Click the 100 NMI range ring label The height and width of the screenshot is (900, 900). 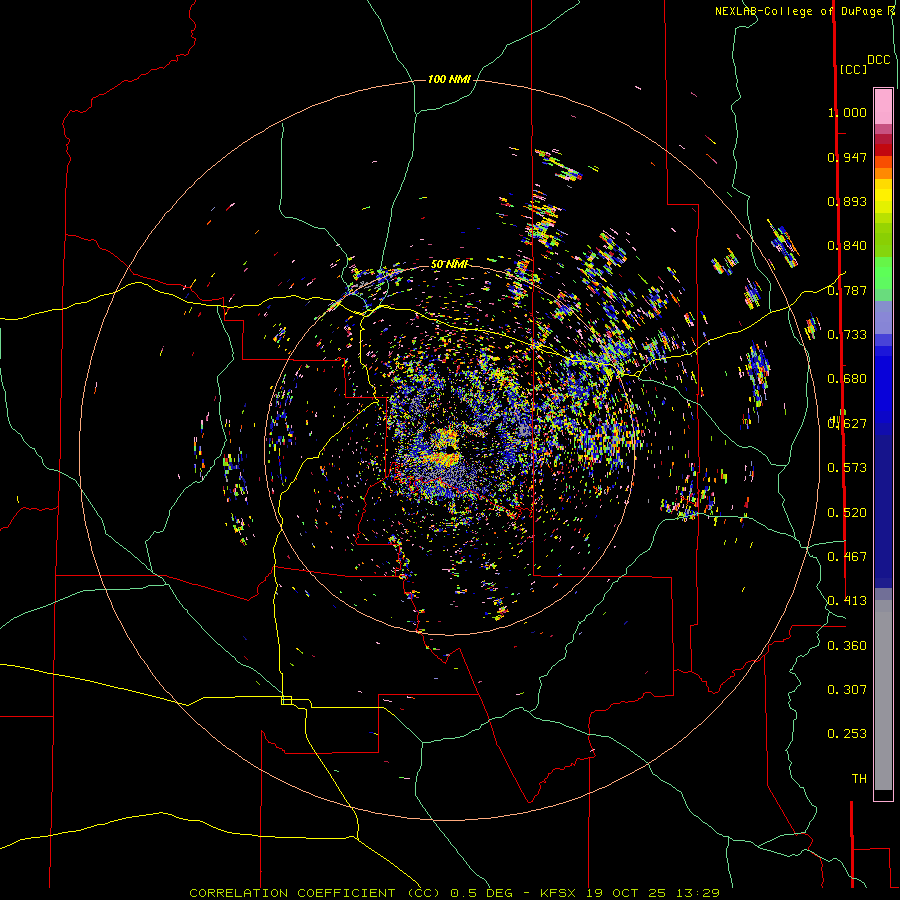click(x=449, y=79)
